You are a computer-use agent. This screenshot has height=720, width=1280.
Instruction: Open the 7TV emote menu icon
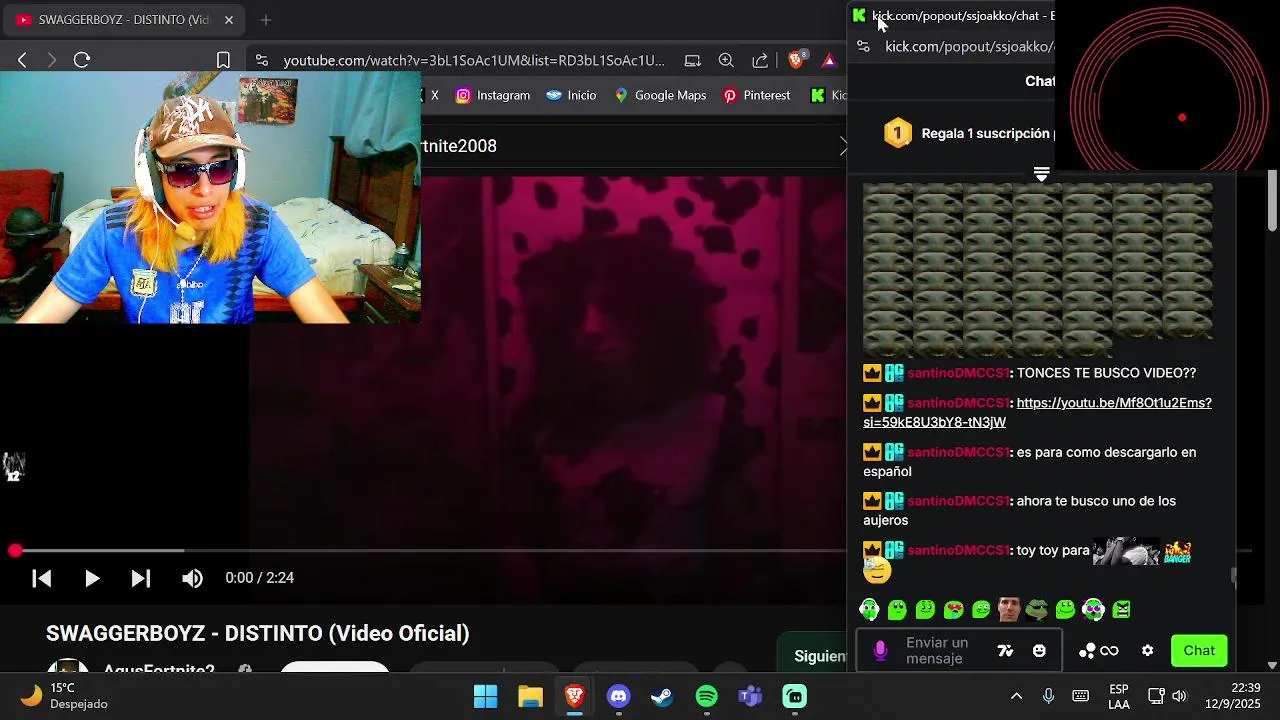point(1005,651)
